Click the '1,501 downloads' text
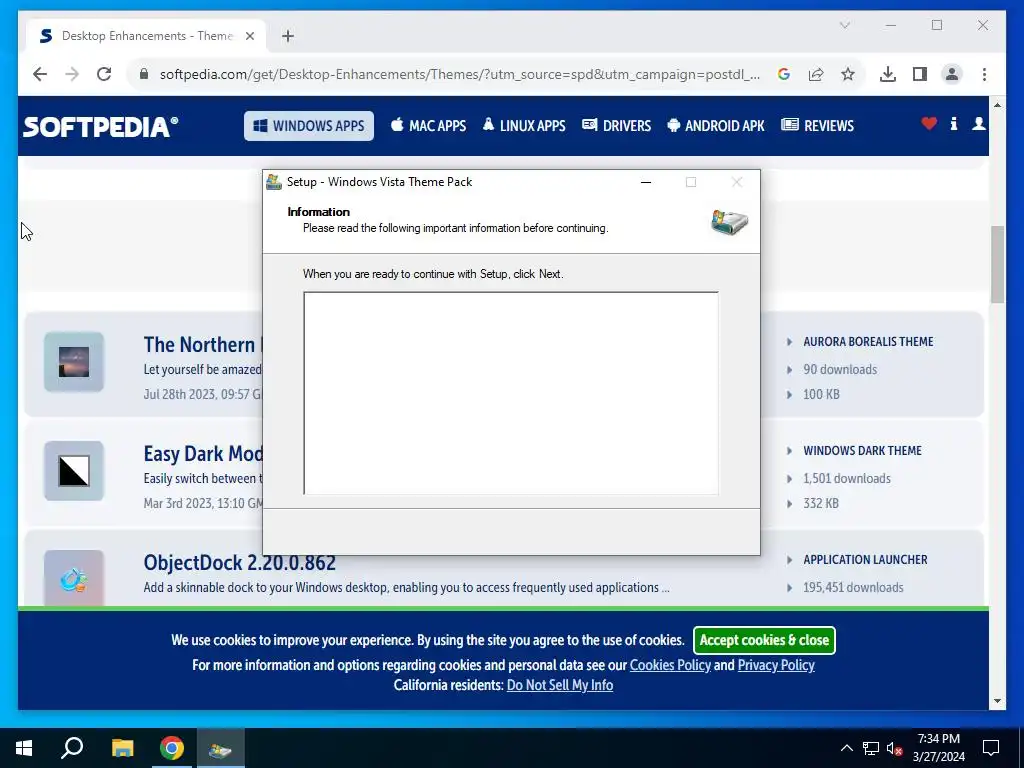 (x=847, y=479)
